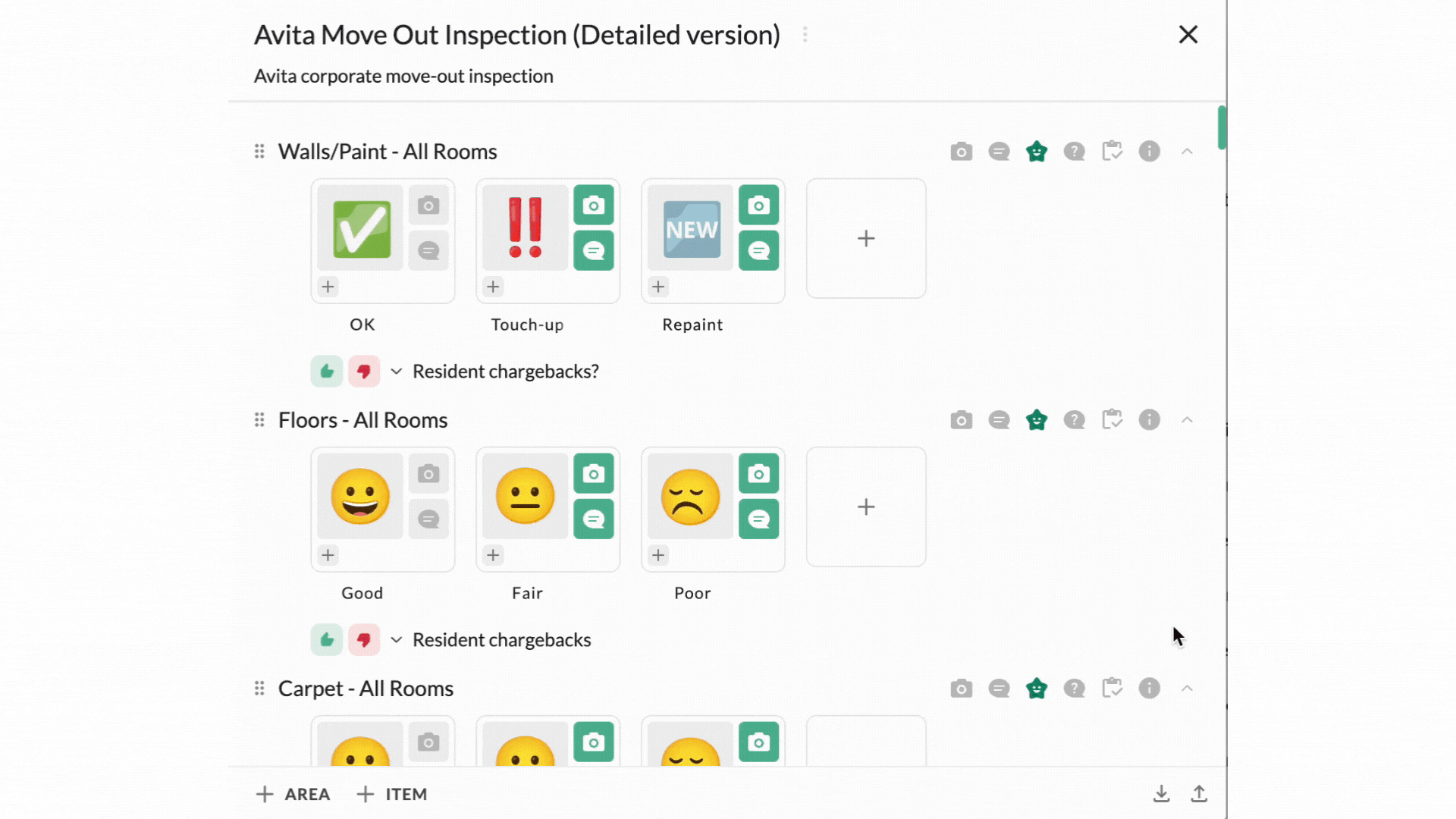
Task: Open three-dot menu beside inspection title
Action: (x=805, y=35)
